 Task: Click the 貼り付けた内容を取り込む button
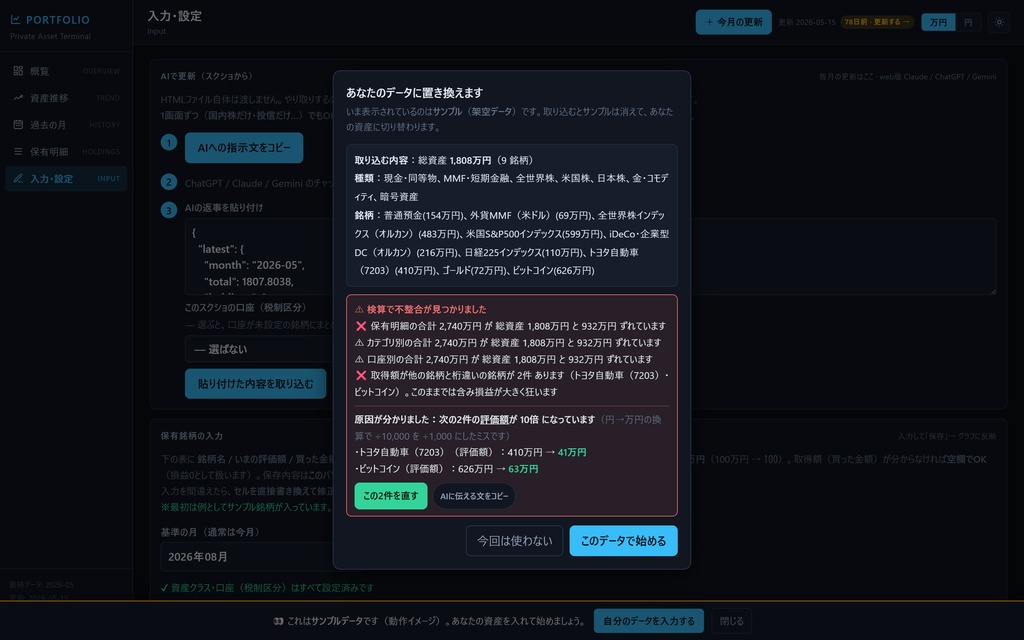coord(255,383)
